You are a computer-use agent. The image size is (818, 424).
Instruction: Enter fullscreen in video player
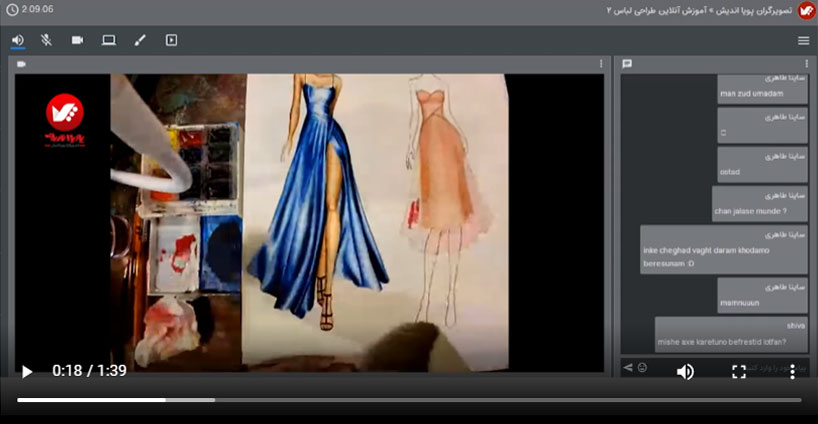(x=739, y=371)
